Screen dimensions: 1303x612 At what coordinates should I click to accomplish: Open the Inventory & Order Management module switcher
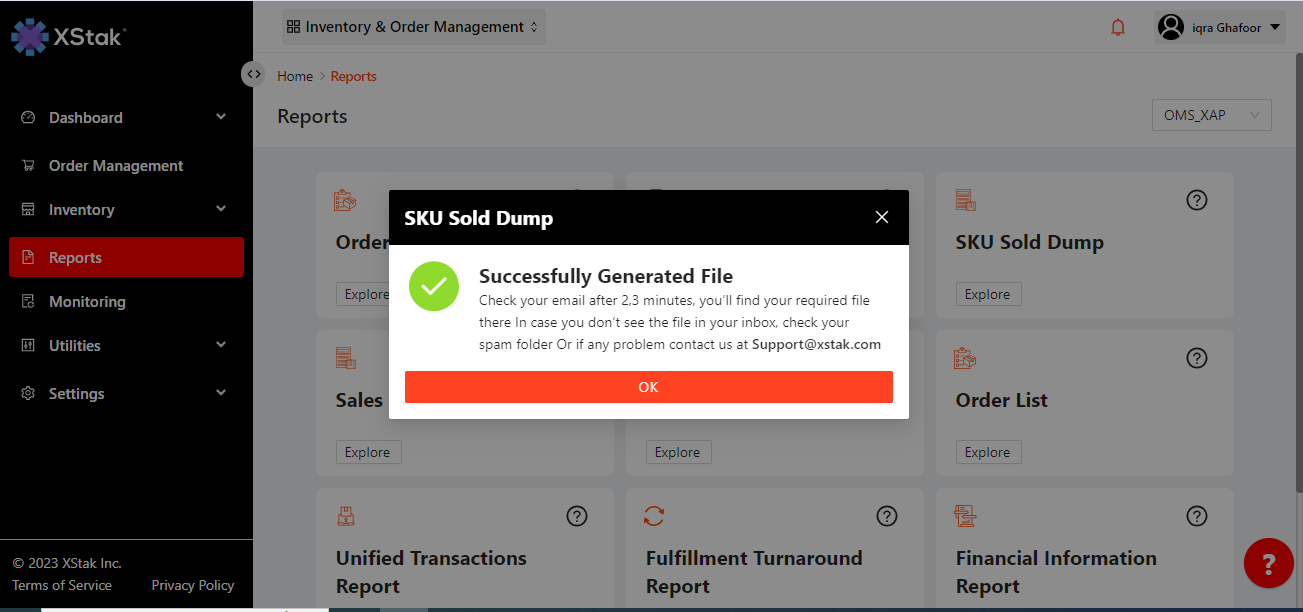[412, 27]
